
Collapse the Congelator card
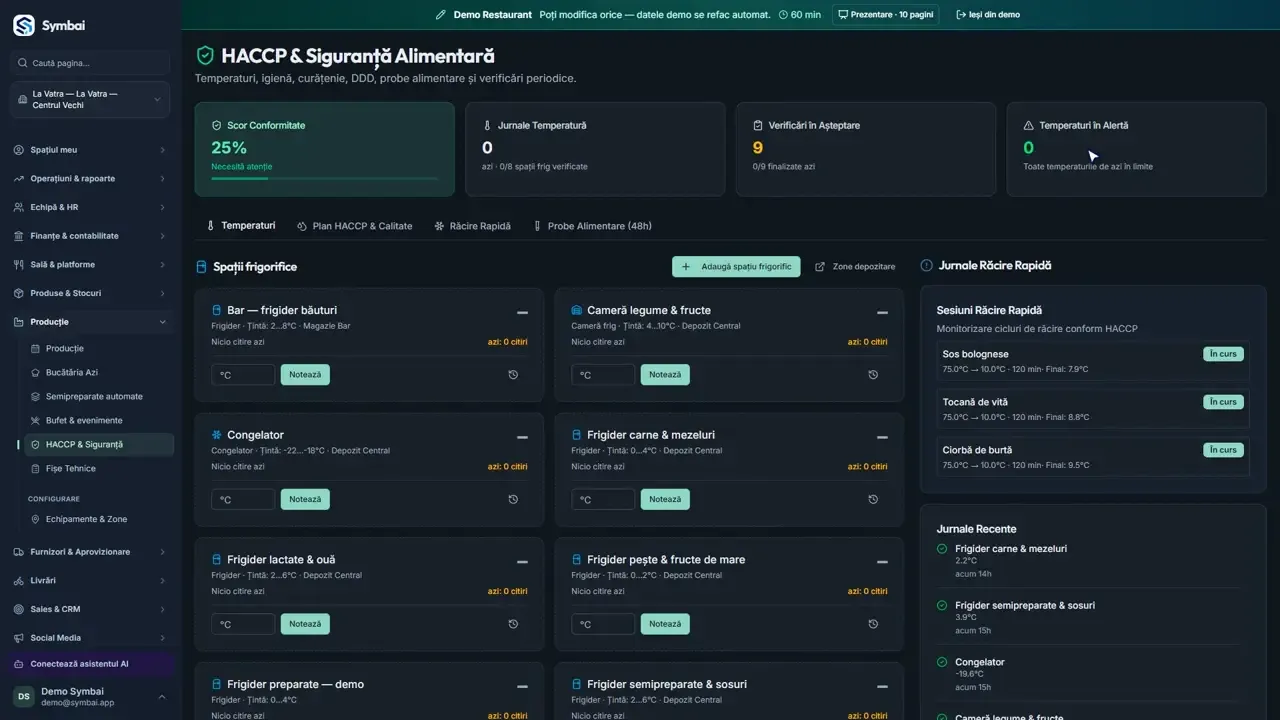click(x=522, y=437)
